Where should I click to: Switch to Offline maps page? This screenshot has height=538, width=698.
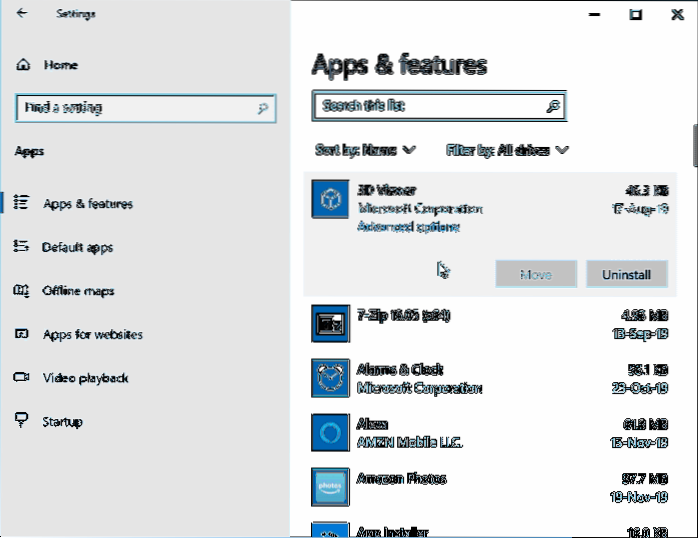[x=78, y=291]
